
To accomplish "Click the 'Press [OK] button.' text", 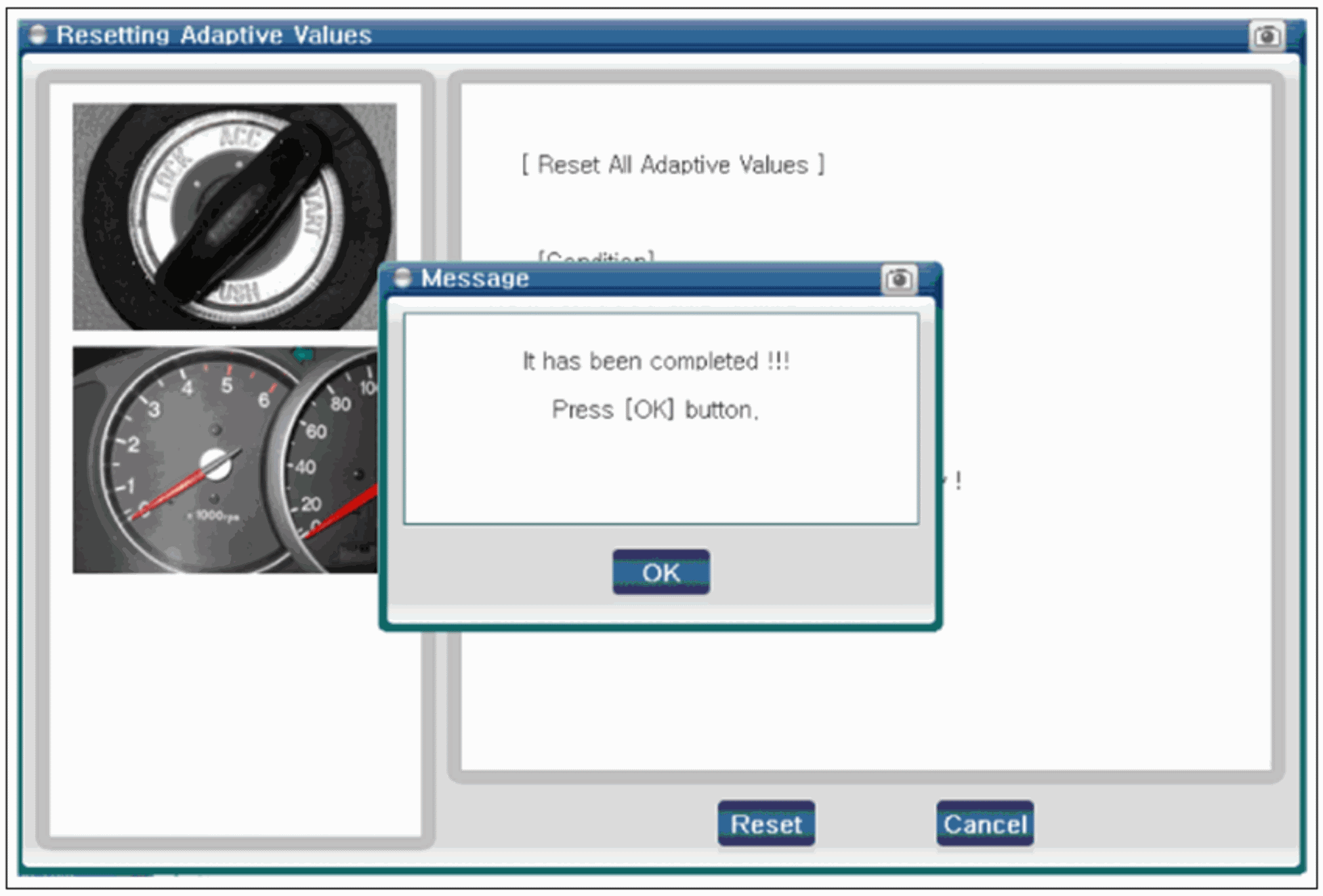I will pyautogui.click(x=655, y=410).
